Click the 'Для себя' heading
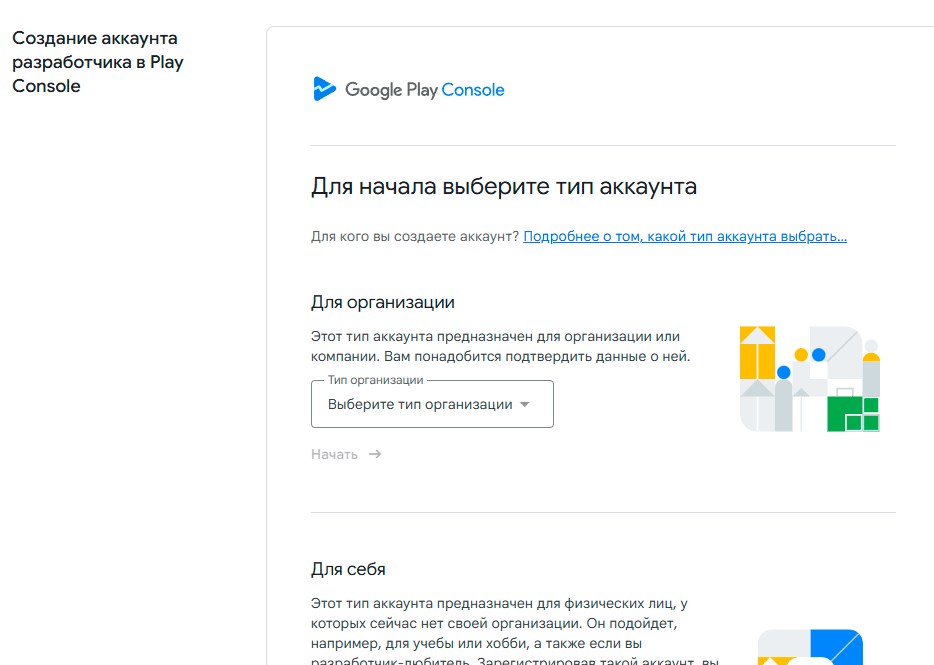This screenshot has width=934, height=665. 348,570
